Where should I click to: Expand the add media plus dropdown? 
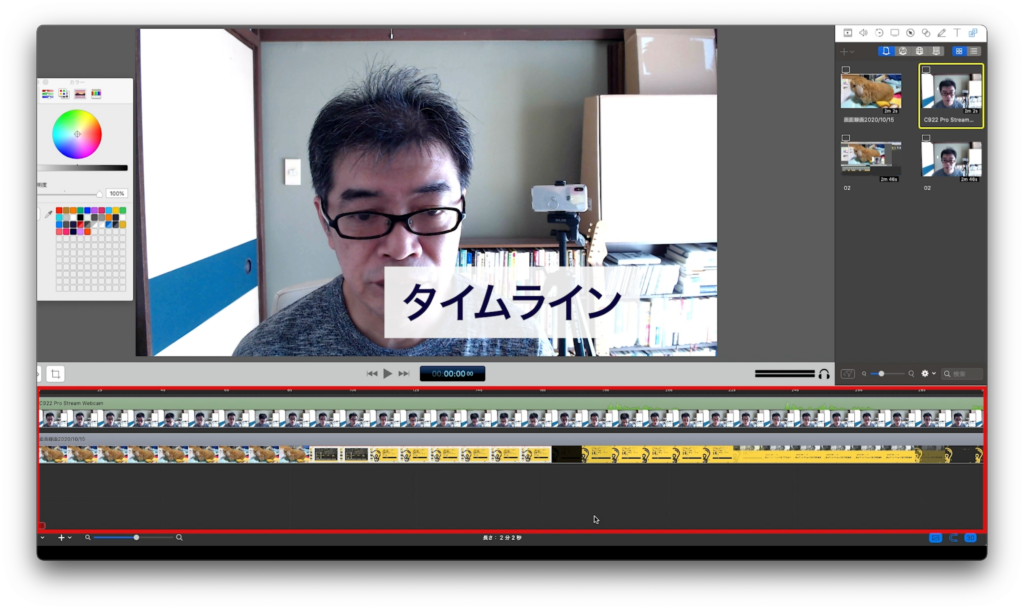[x=847, y=51]
